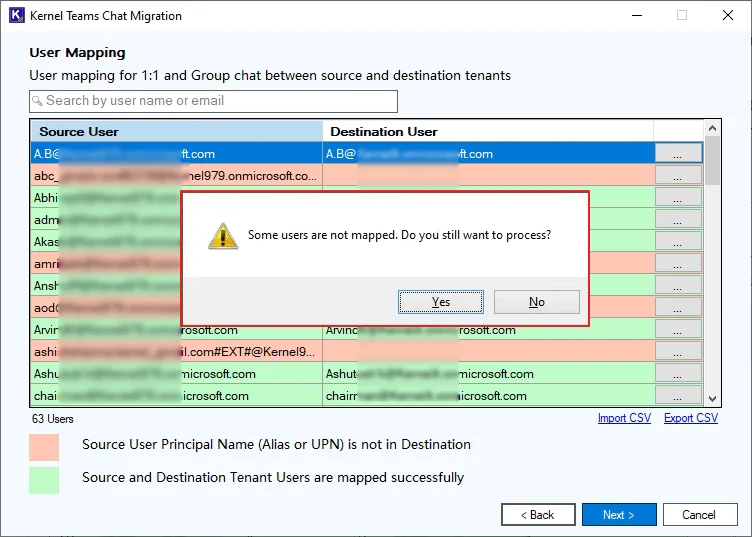Open browse button for Ansh row
The width and height of the screenshot is (752, 537).
(x=678, y=285)
